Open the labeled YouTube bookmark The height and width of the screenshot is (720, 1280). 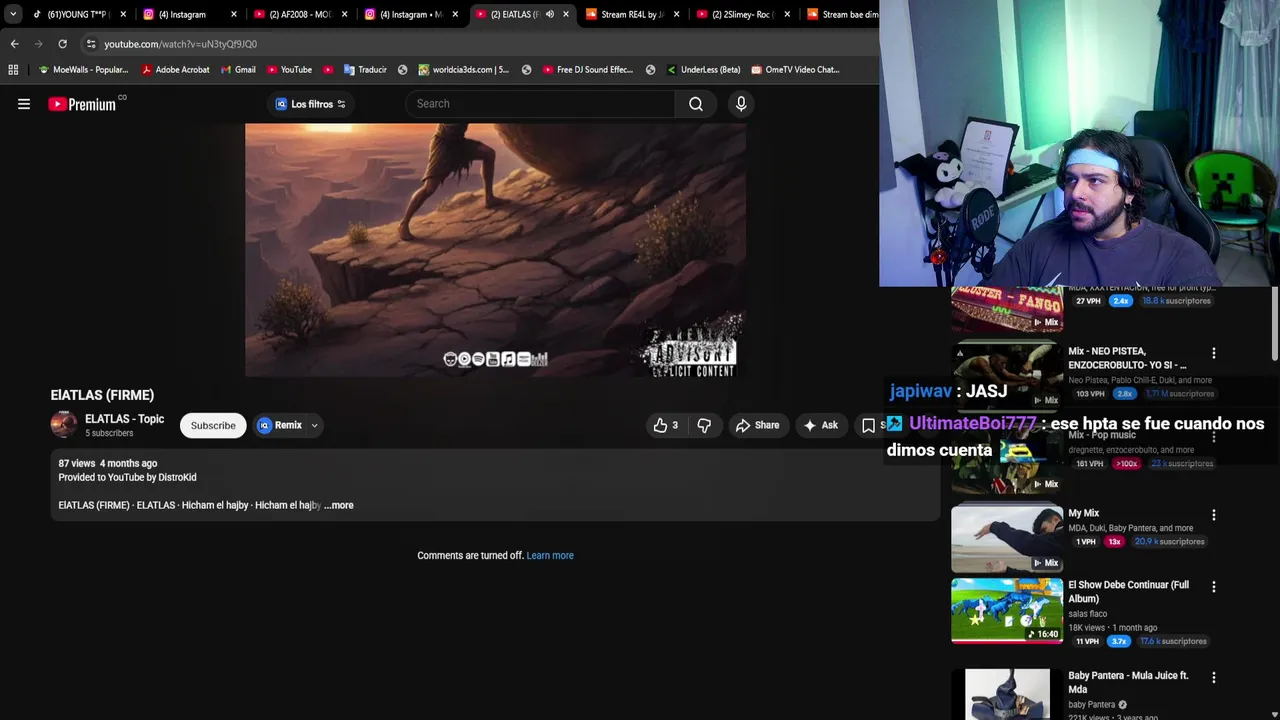point(289,70)
